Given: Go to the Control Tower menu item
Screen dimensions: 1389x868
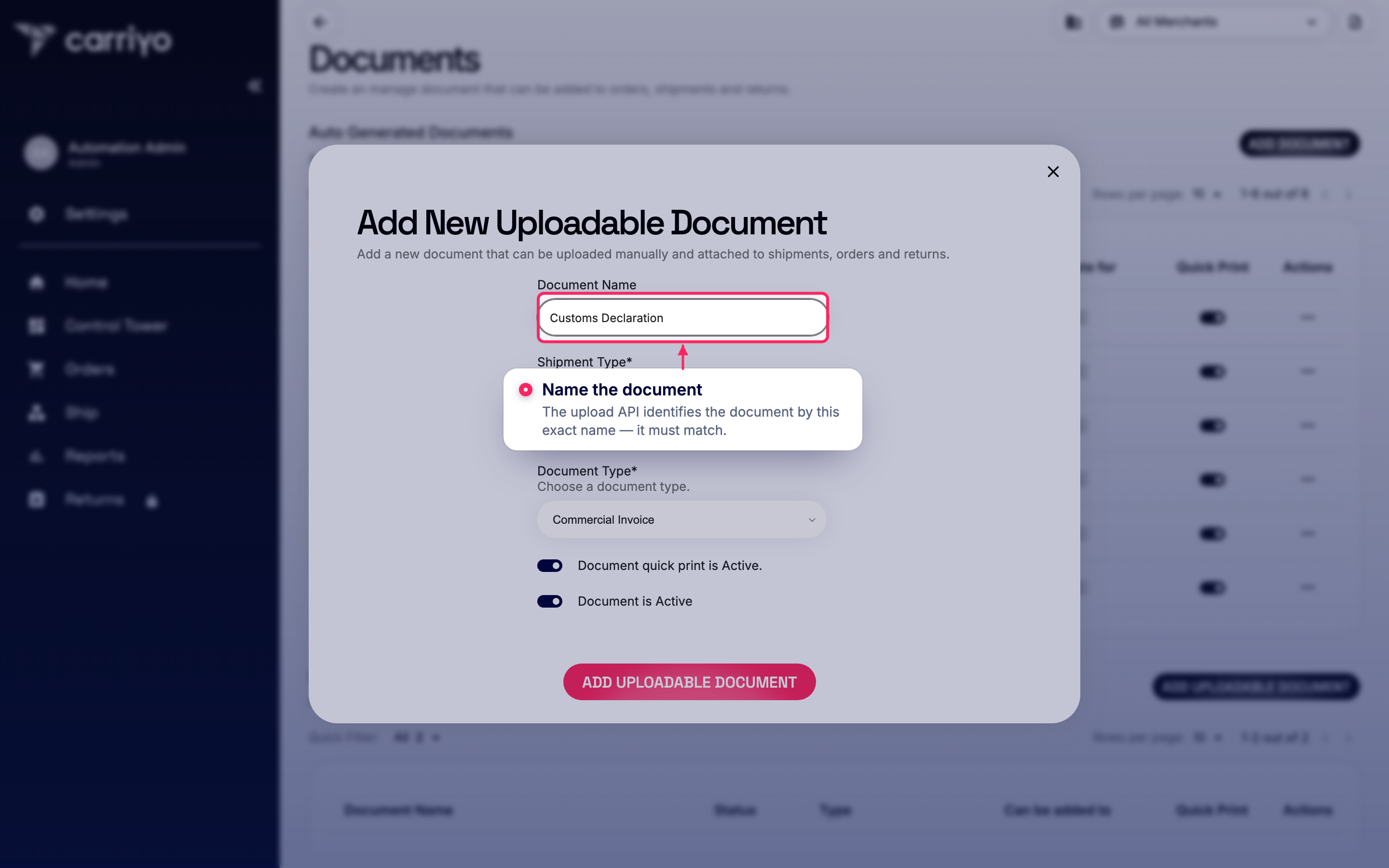Looking at the screenshot, I should [x=117, y=325].
